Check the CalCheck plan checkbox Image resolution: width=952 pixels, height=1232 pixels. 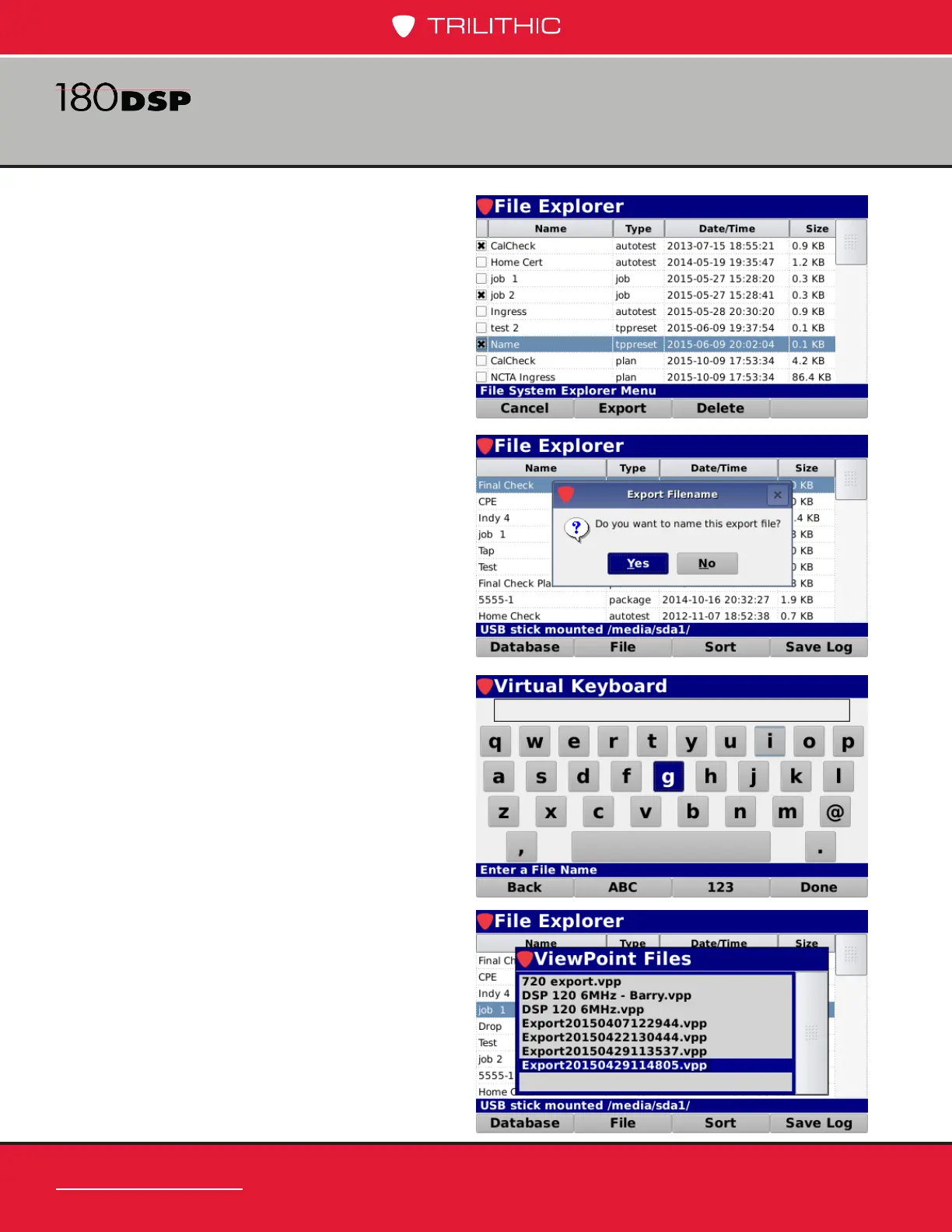pyautogui.click(x=481, y=360)
